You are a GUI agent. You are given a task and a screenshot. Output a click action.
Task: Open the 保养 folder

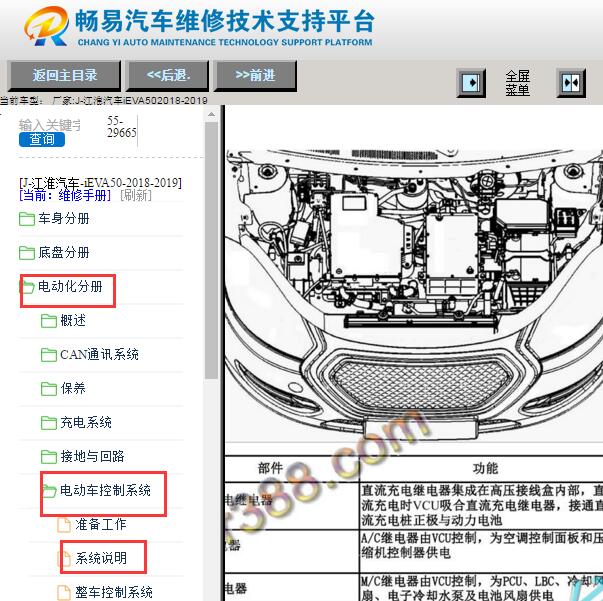pos(73,388)
